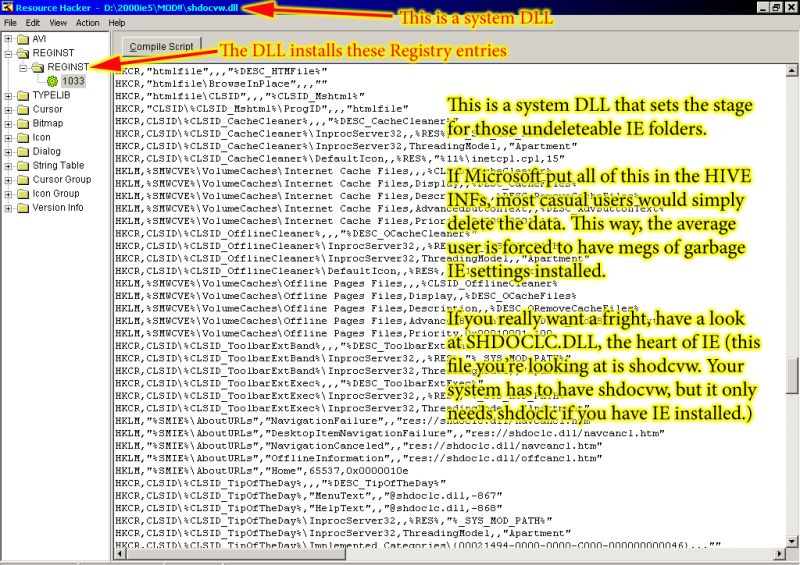The width and height of the screenshot is (800, 565).
Task: Open the Action menu
Action: tap(87, 22)
